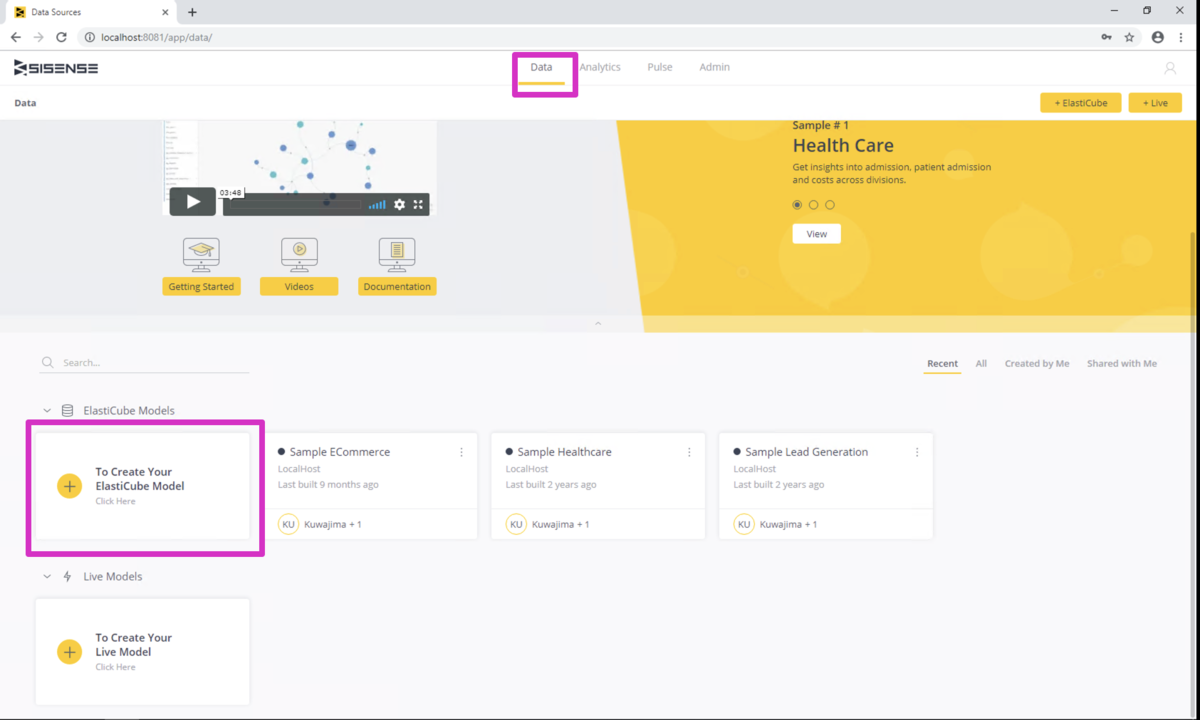Open Sample ECommerce options menu
Viewport: 1200px width, 720px height.
(x=461, y=452)
